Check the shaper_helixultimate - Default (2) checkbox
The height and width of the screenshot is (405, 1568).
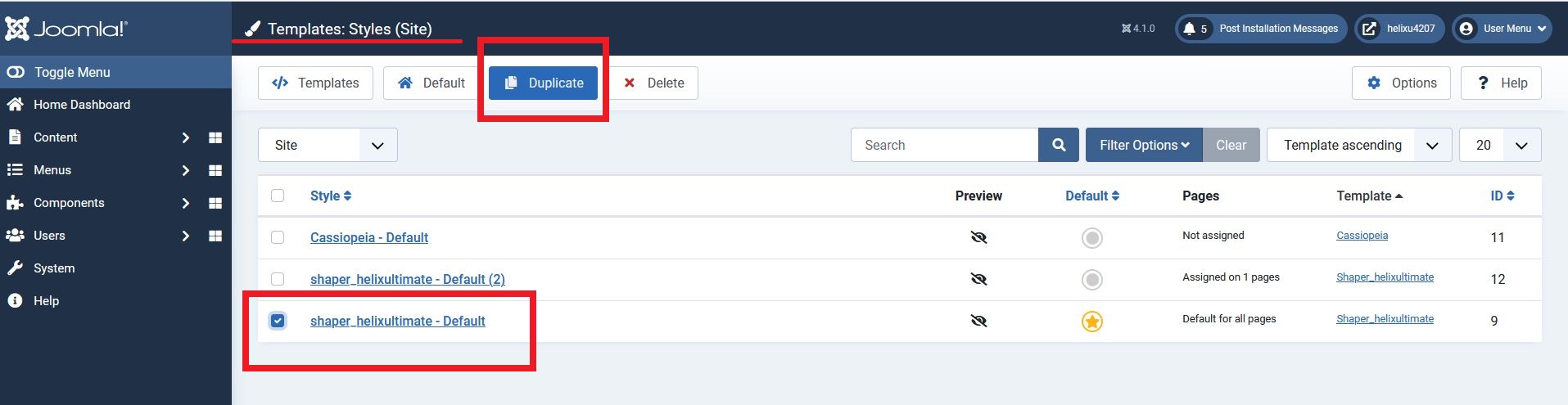(x=278, y=279)
